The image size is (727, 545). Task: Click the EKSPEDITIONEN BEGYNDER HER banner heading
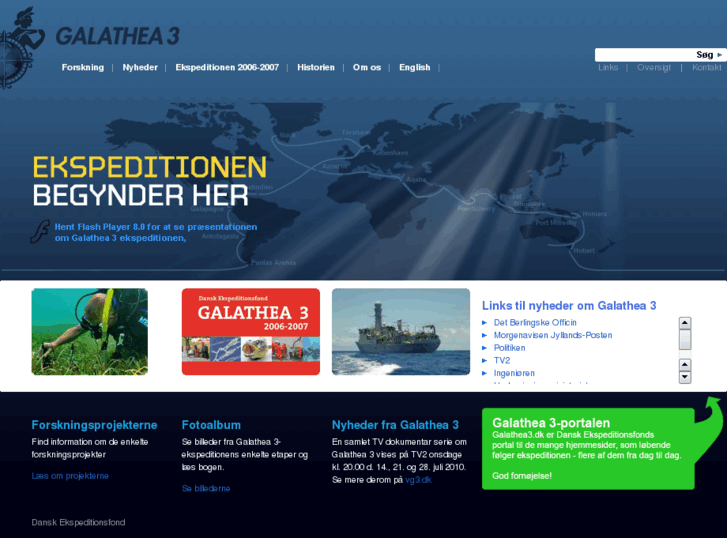(x=149, y=181)
